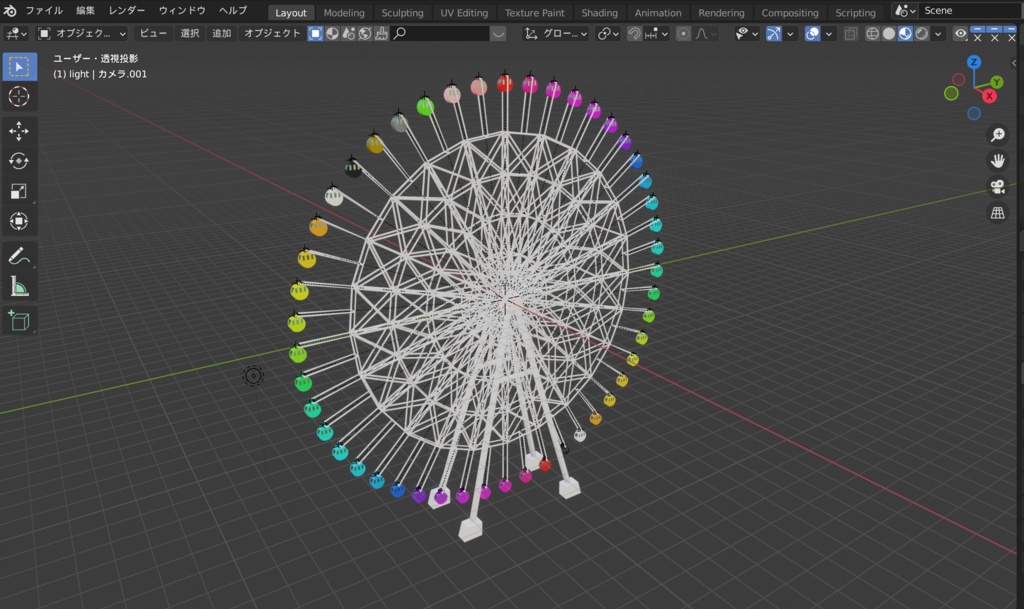Click the pan hand viewport icon
The width and height of the screenshot is (1024, 609).
pyautogui.click(x=997, y=161)
